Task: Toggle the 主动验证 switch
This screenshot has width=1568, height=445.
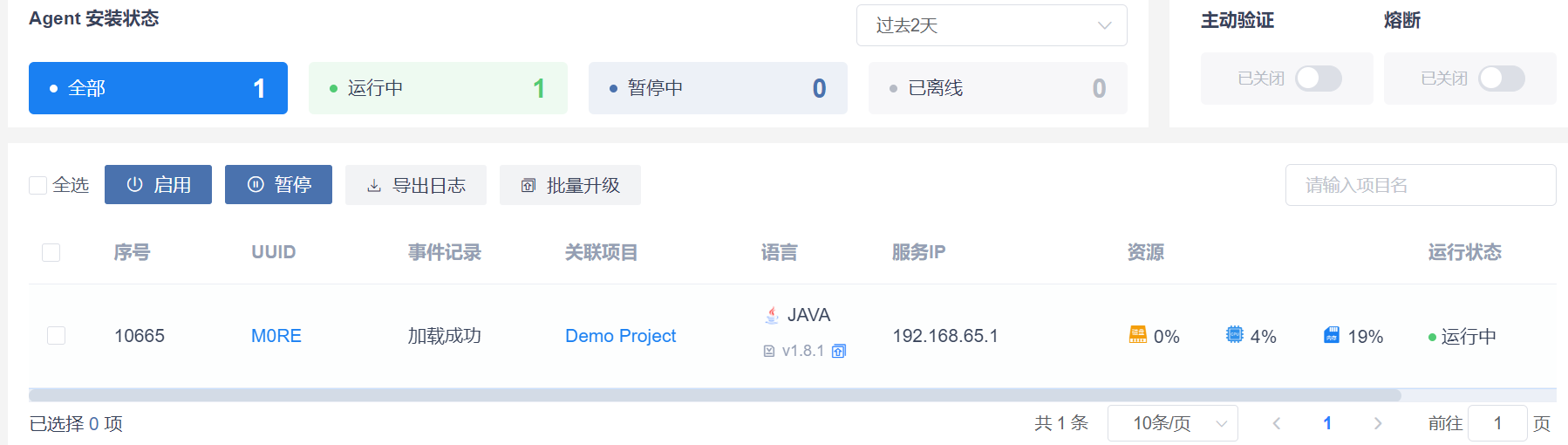Action: [x=1318, y=79]
